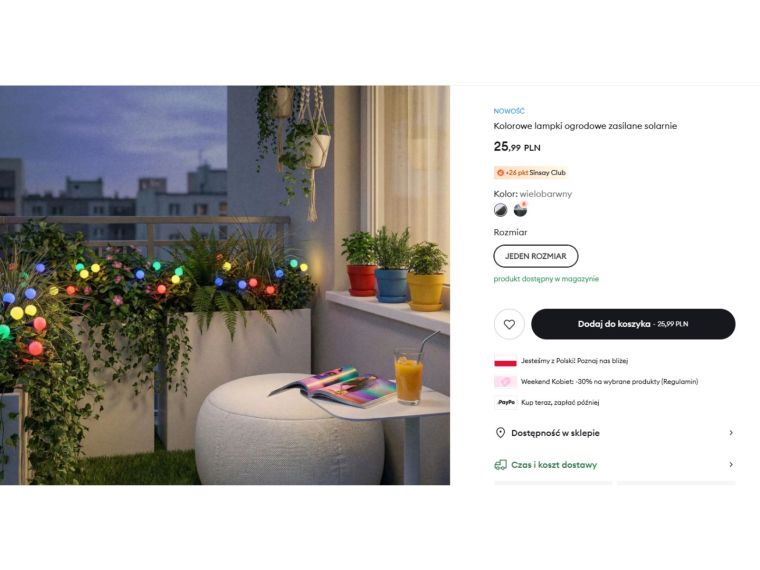Open the balcony lights product image
Screen dimensions: 760x570
pyautogui.click(x=225, y=285)
